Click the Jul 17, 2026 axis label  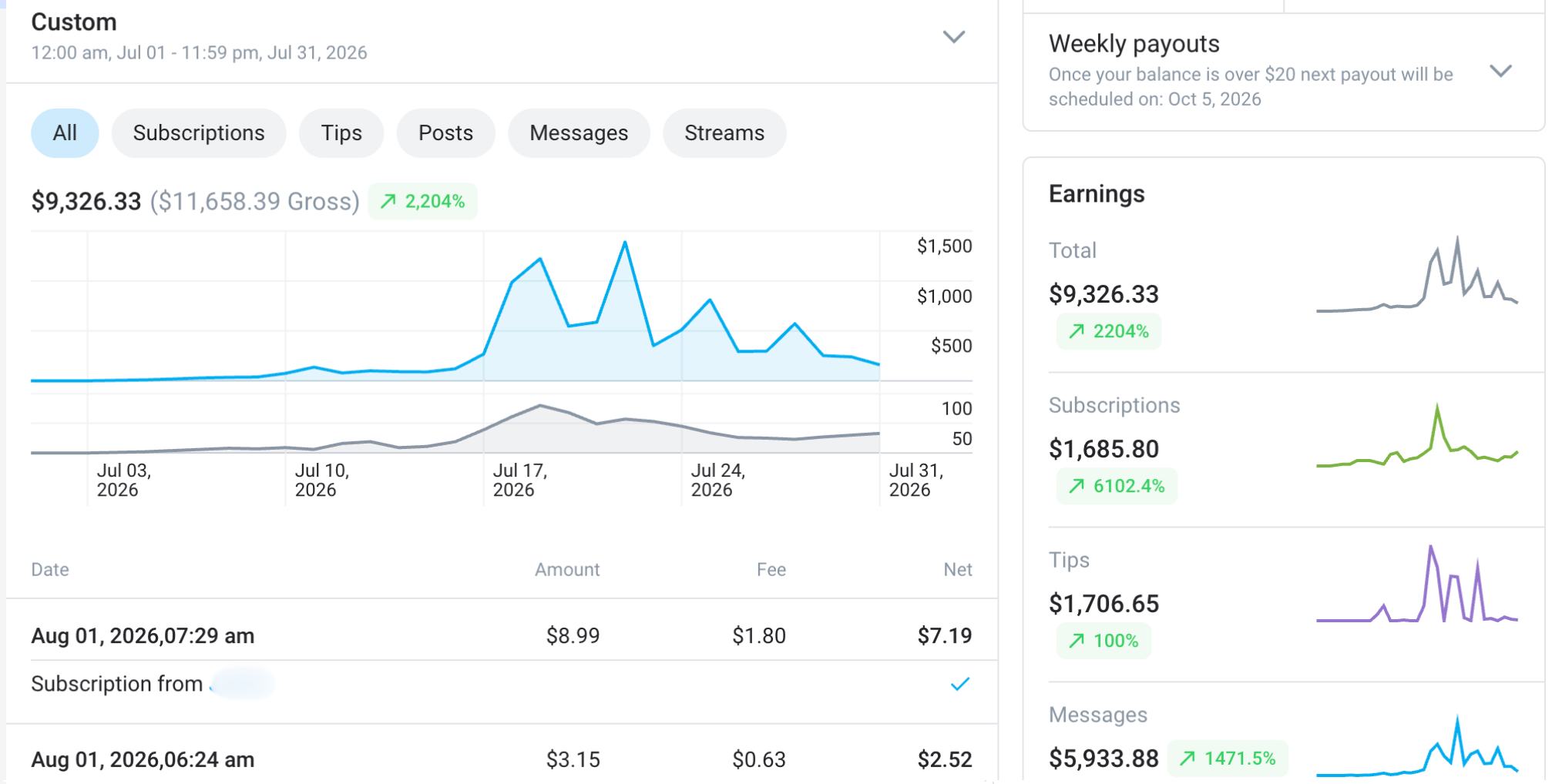click(520, 480)
